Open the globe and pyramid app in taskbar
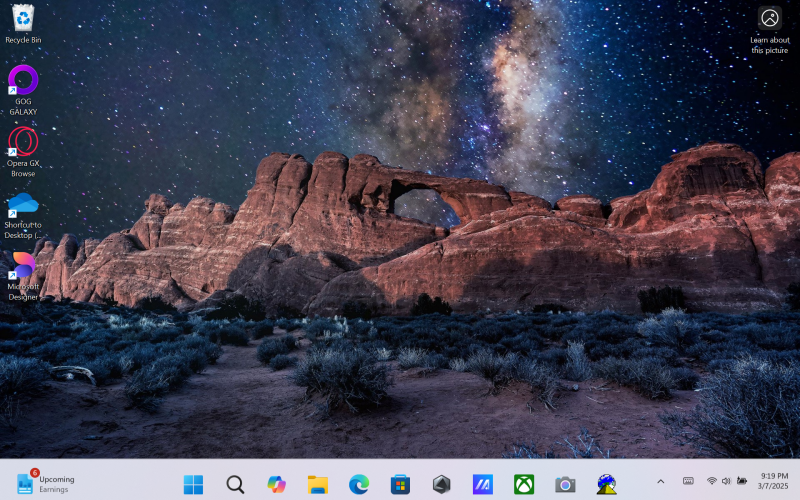Screen dimensions: 800x500 pyautogui.click(x=606, y=484)
